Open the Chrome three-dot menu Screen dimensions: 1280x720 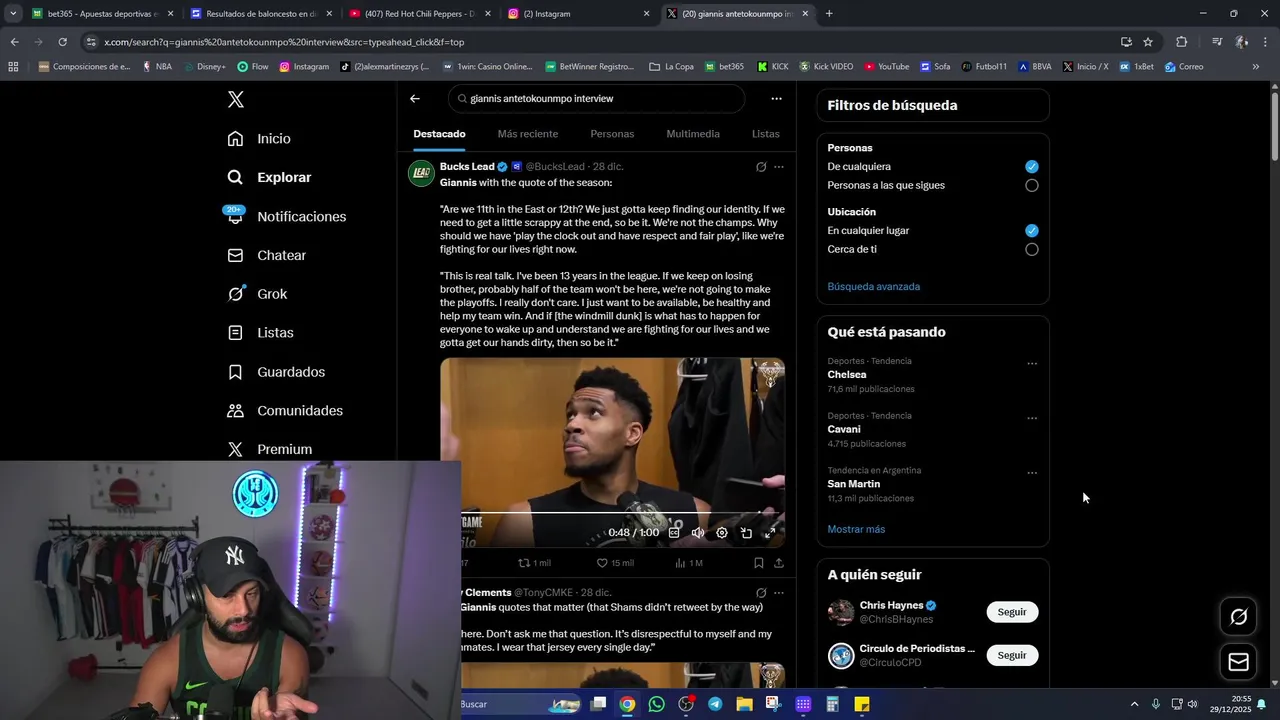click(x=1267, y=42)
